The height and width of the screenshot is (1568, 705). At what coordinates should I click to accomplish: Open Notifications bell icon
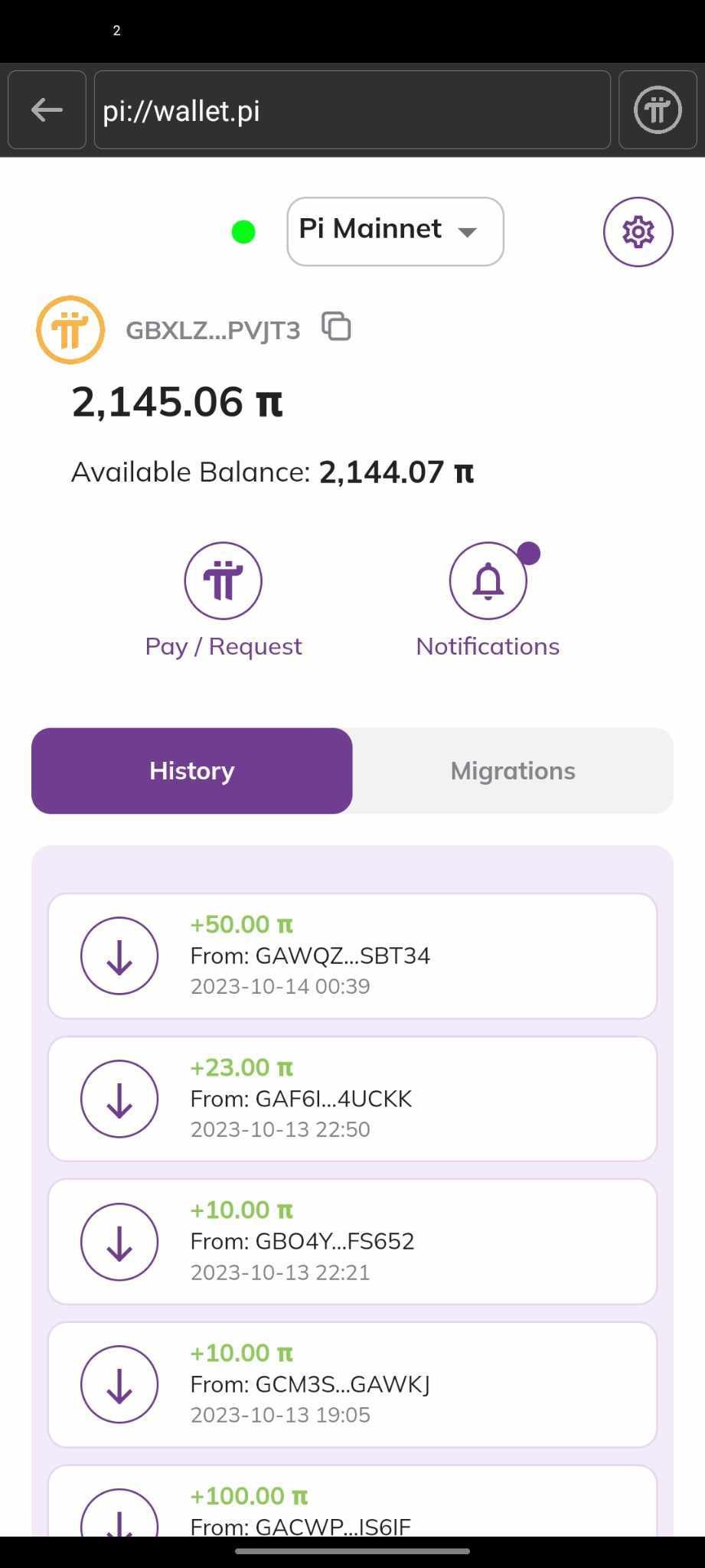pos(488,580)
